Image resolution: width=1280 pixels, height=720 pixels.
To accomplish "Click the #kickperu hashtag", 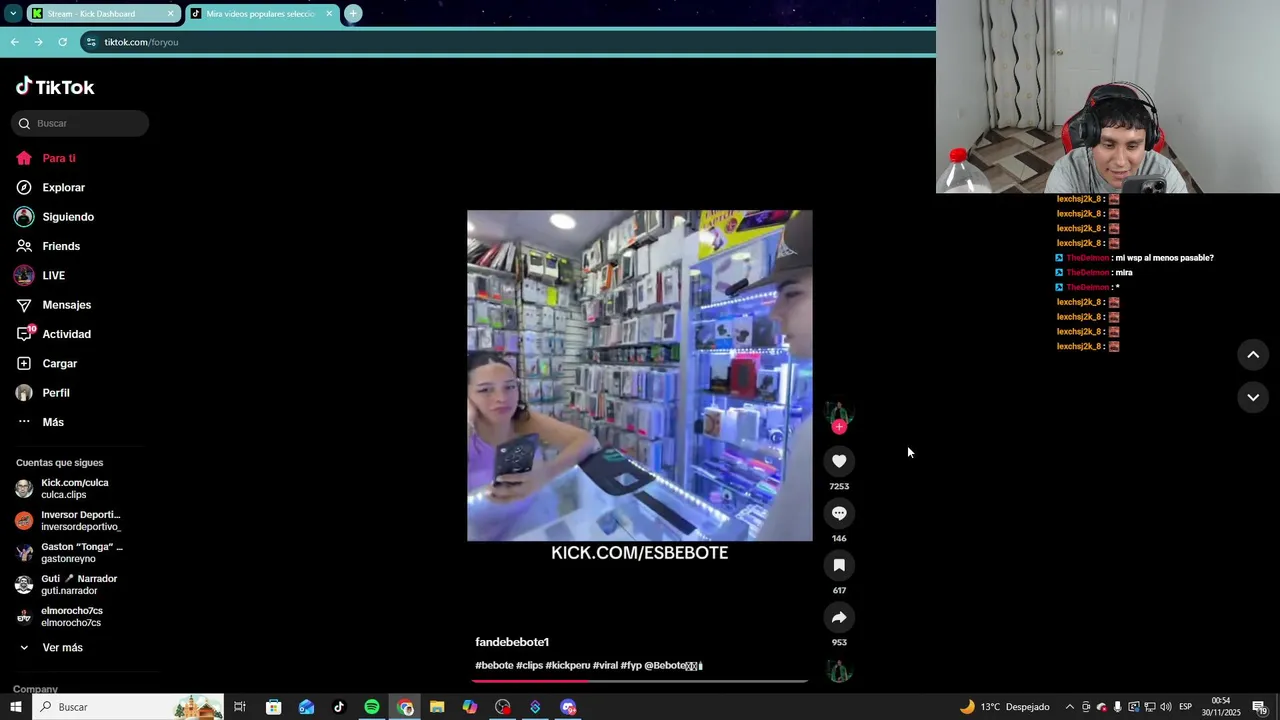I will pyautogui.click(x=568, y=665).
